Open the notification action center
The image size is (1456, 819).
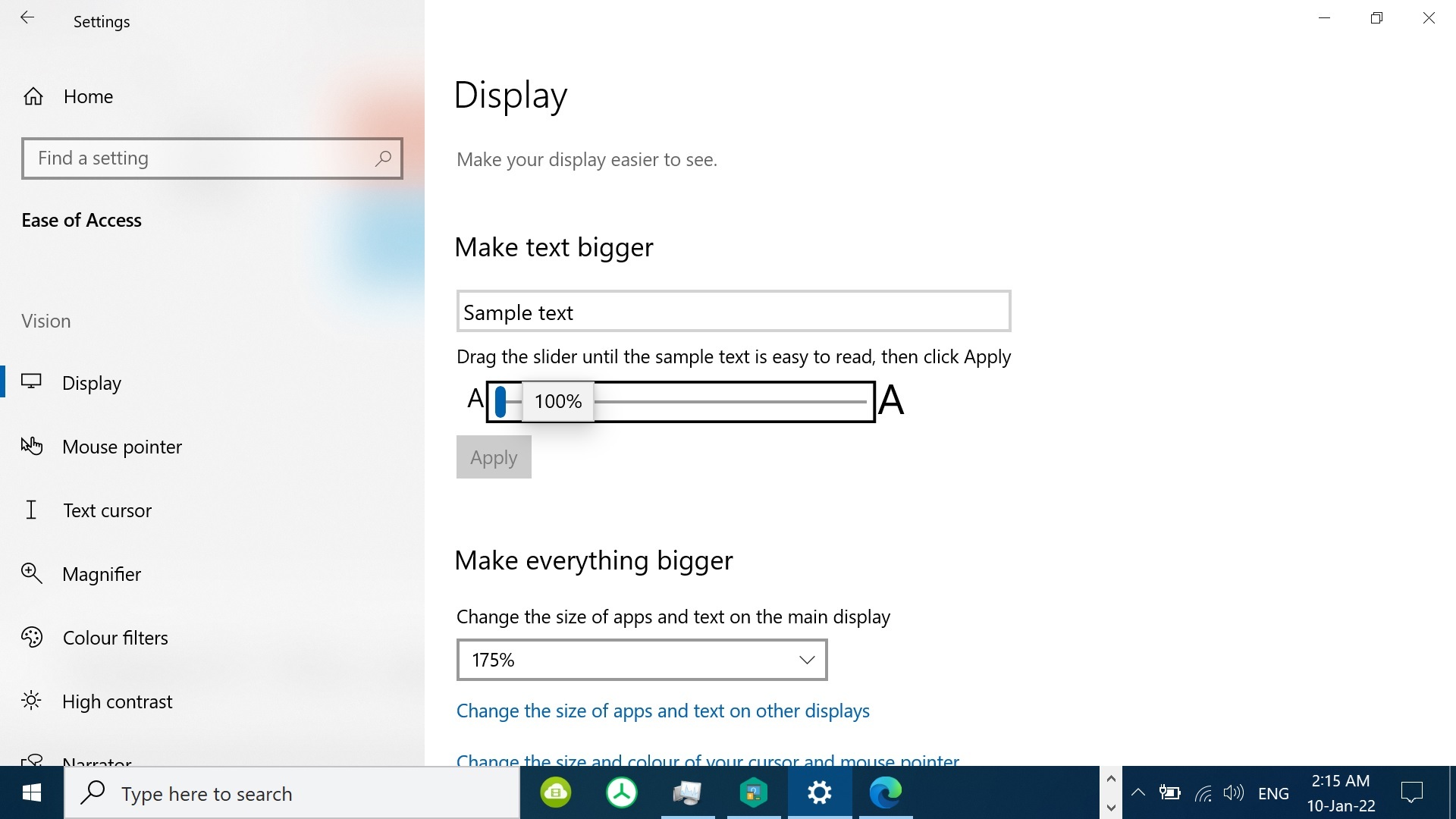(1412, 793)
